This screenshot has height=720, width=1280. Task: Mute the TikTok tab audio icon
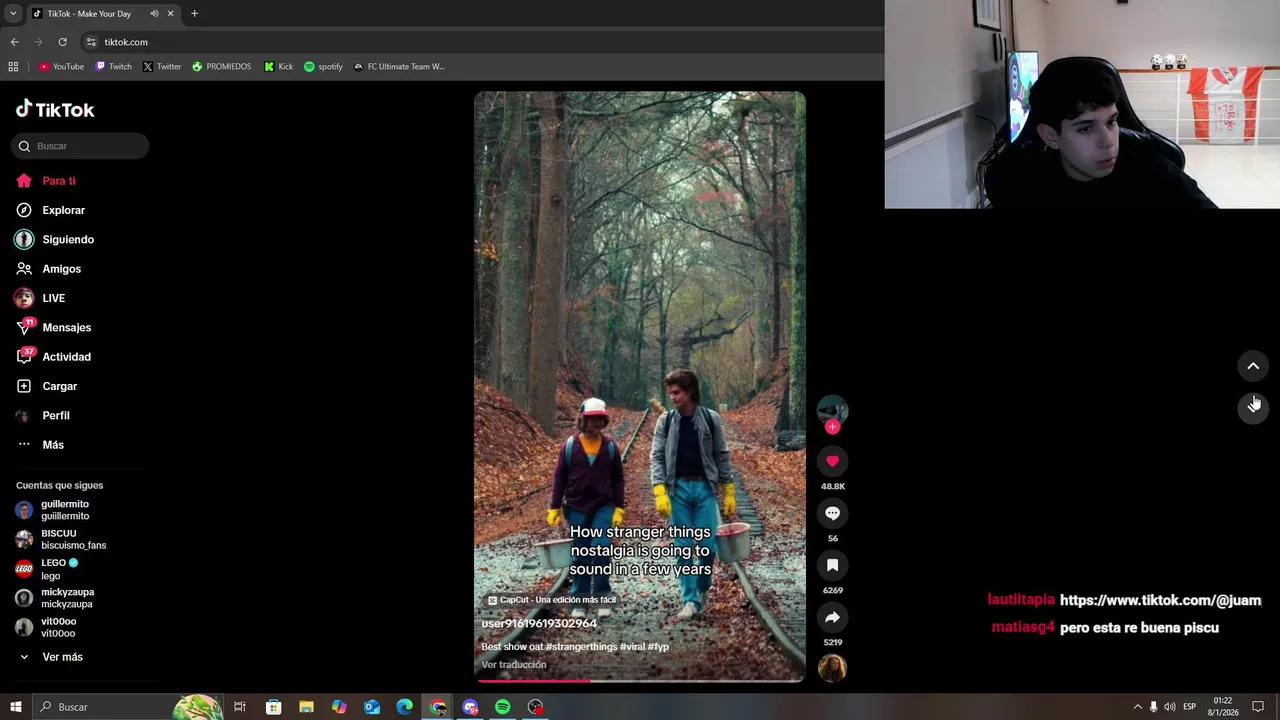point(154,14)
